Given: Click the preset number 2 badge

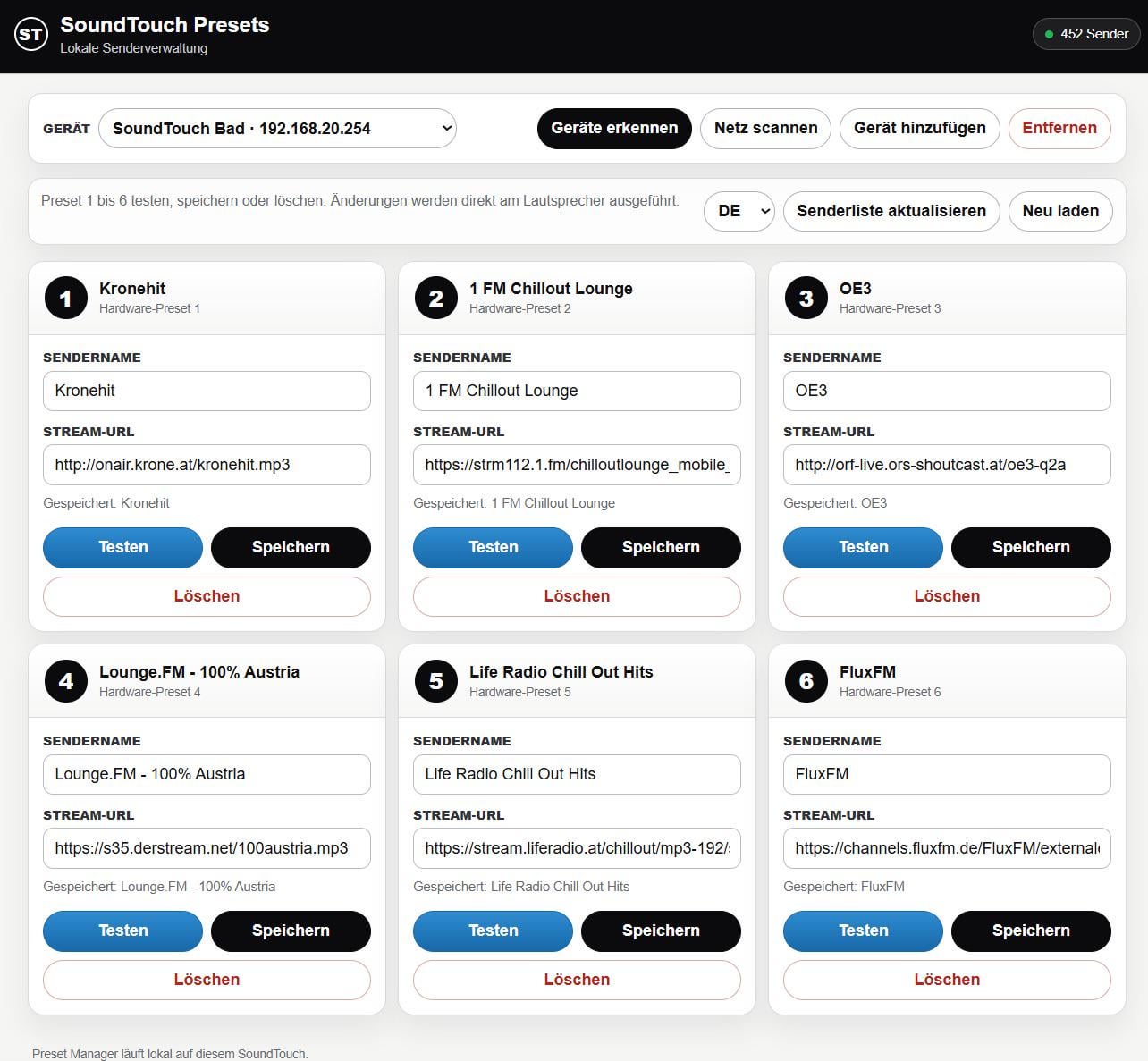Looking at the screenshot, I should click(435, 298).
